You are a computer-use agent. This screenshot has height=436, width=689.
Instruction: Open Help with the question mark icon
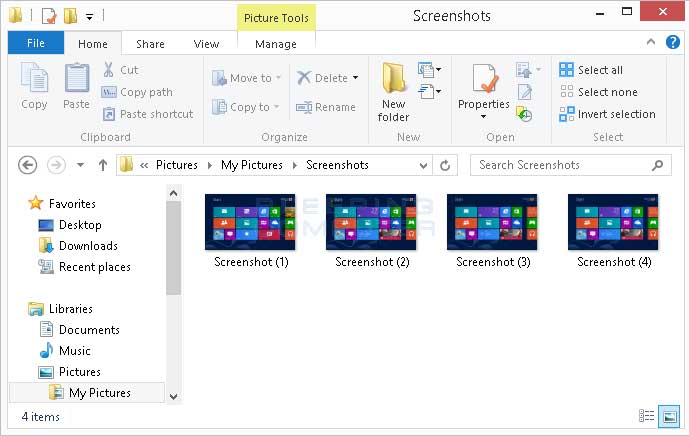(673, 42)
